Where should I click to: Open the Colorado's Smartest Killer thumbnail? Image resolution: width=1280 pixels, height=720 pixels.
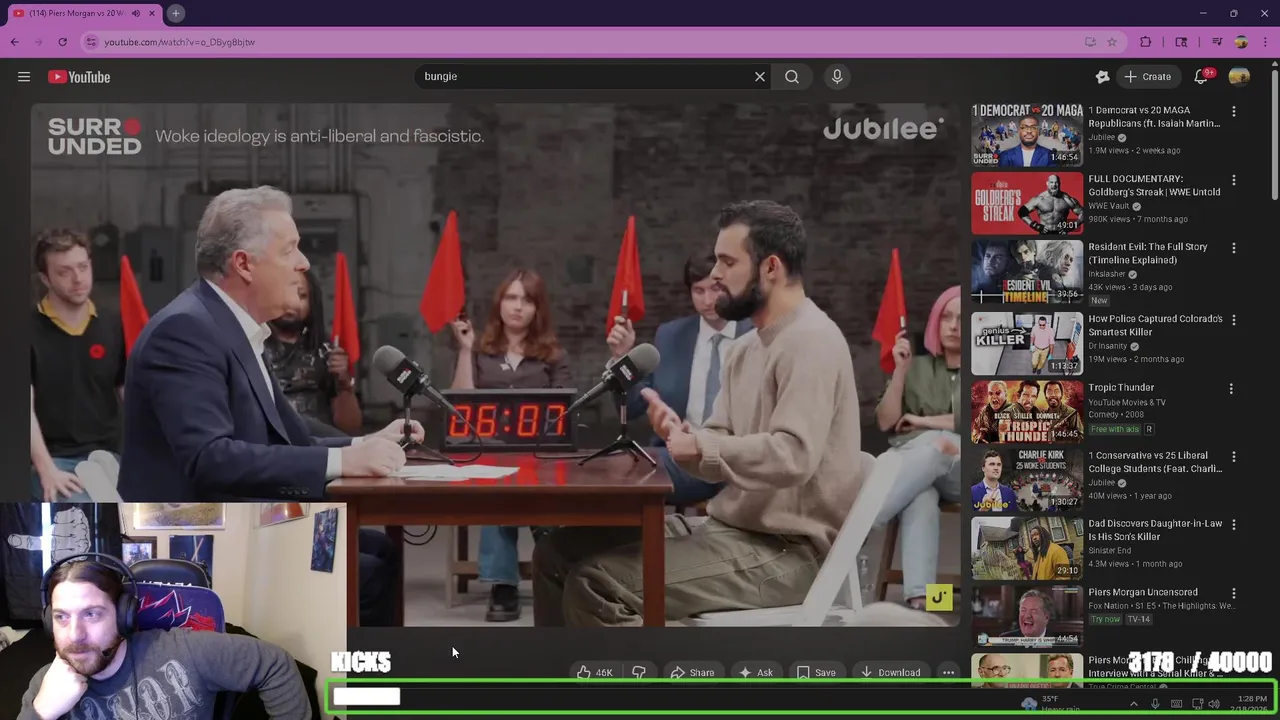[x=1027, y=343]
